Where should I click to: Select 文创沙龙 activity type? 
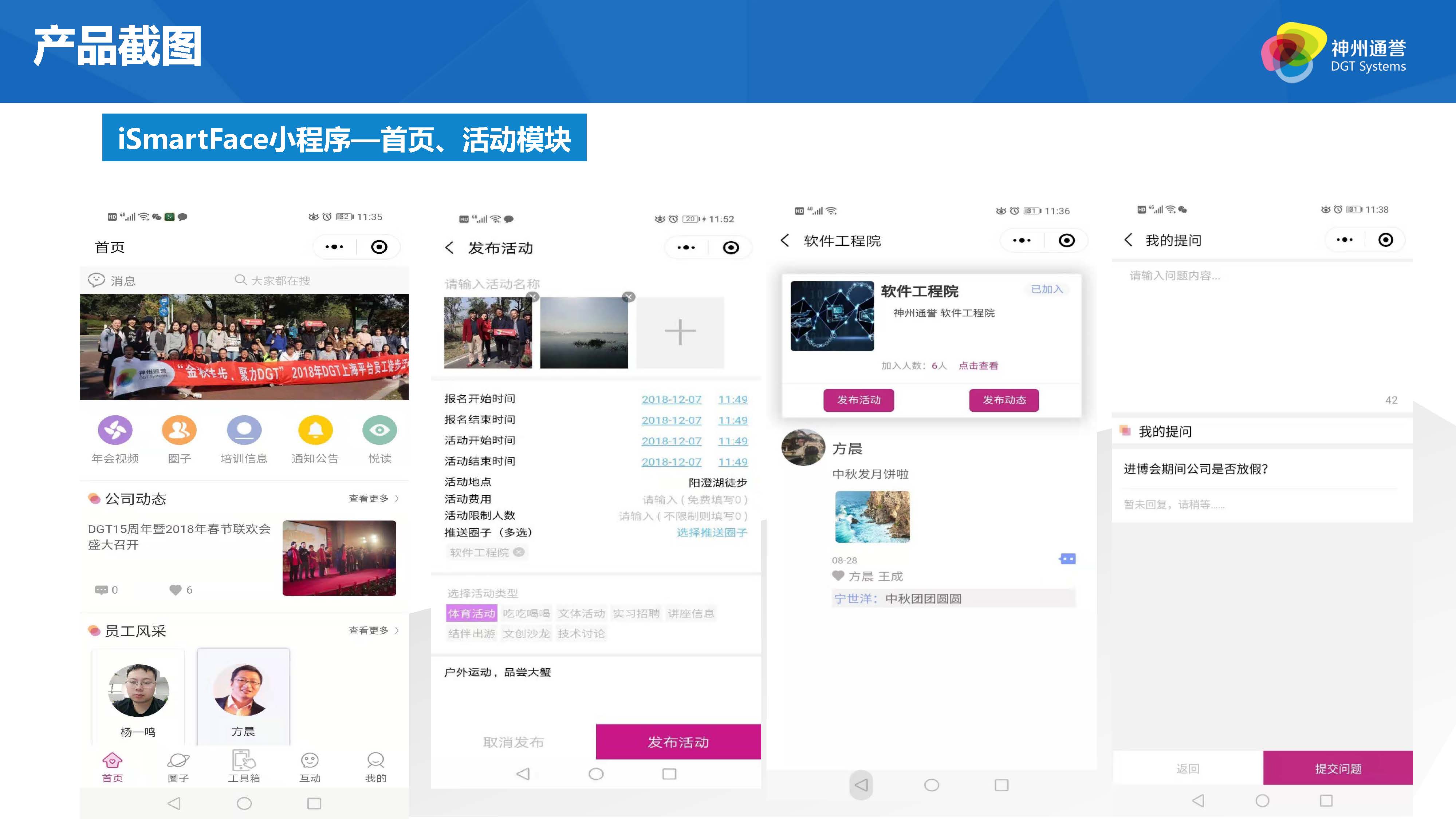526,634
